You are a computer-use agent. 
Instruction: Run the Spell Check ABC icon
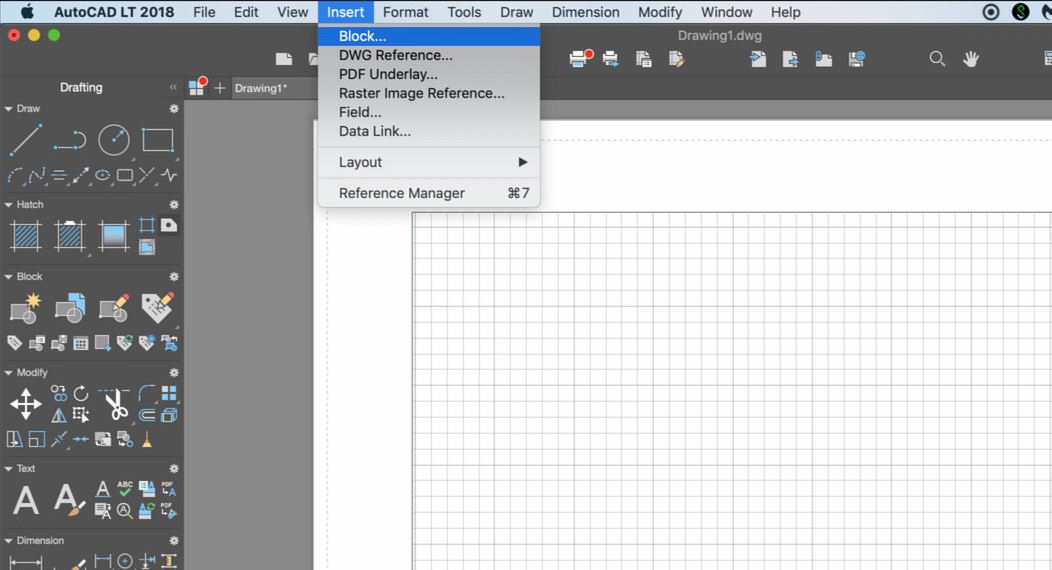[125, 488]
